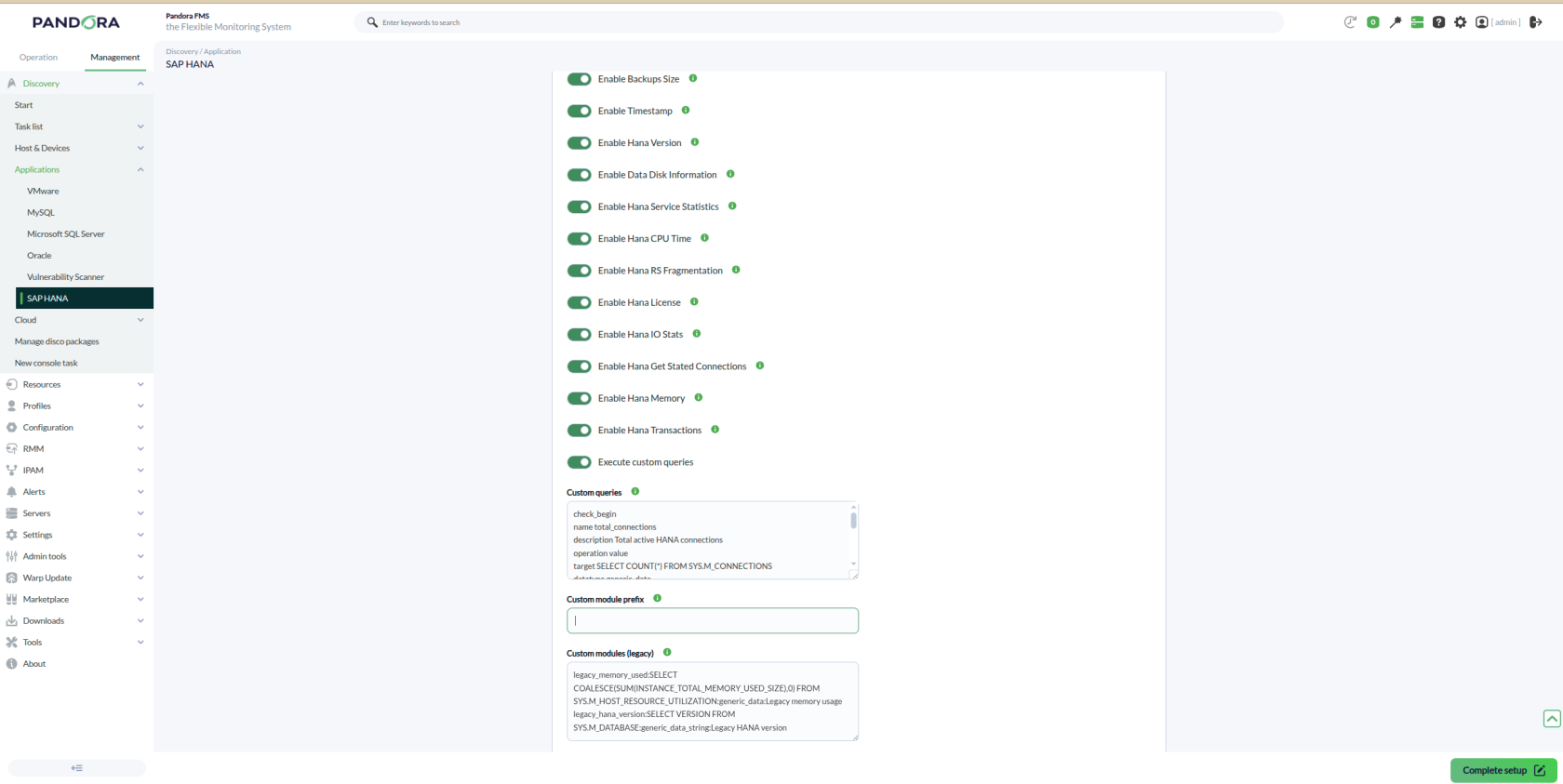The image size is (1563, 784).
Task: Click into the Custom modules (legacy) textarea
Action: point(713,701)
